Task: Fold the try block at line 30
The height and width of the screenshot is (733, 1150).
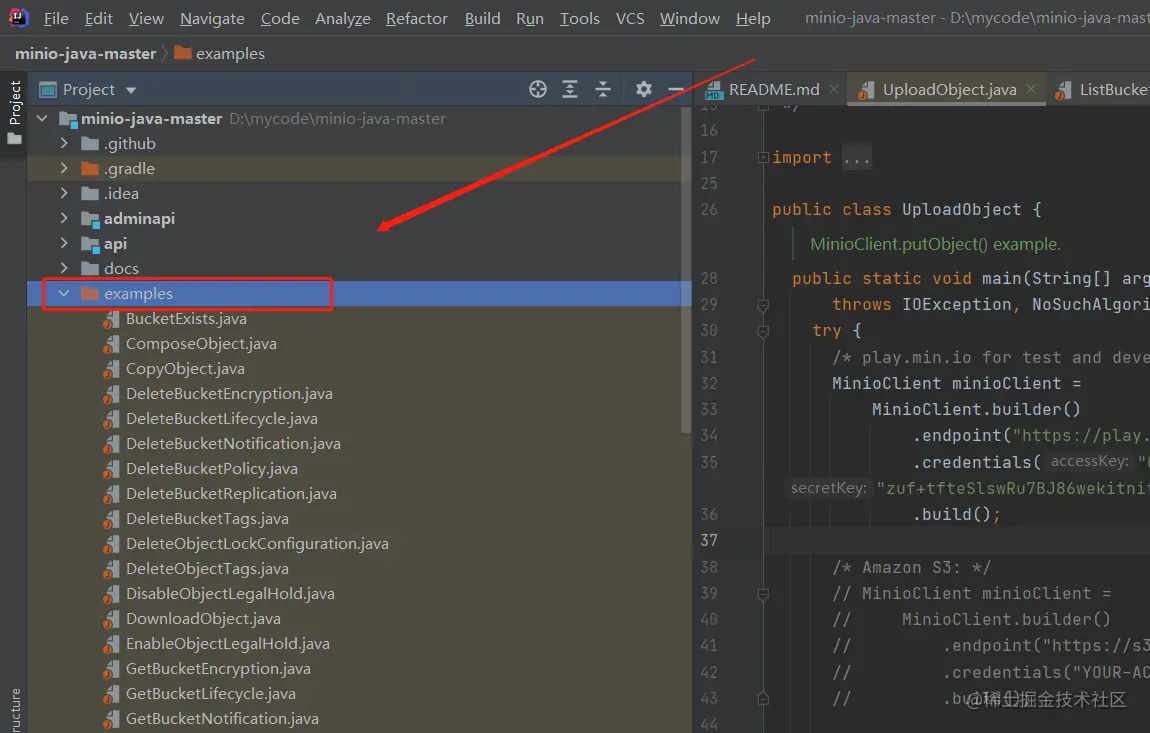Action: (x=763, y=331)
